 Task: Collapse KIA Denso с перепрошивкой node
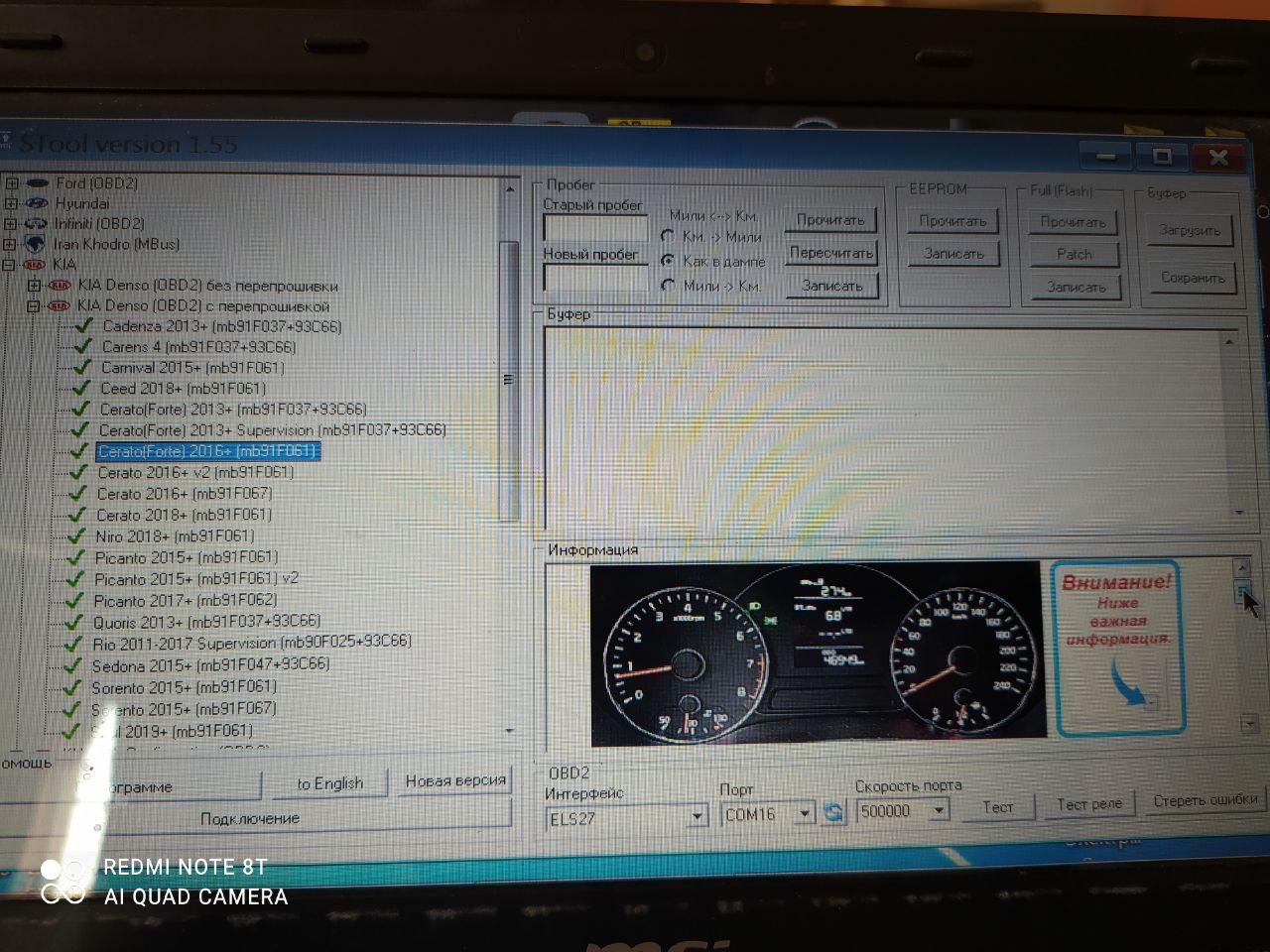point(34,306)
